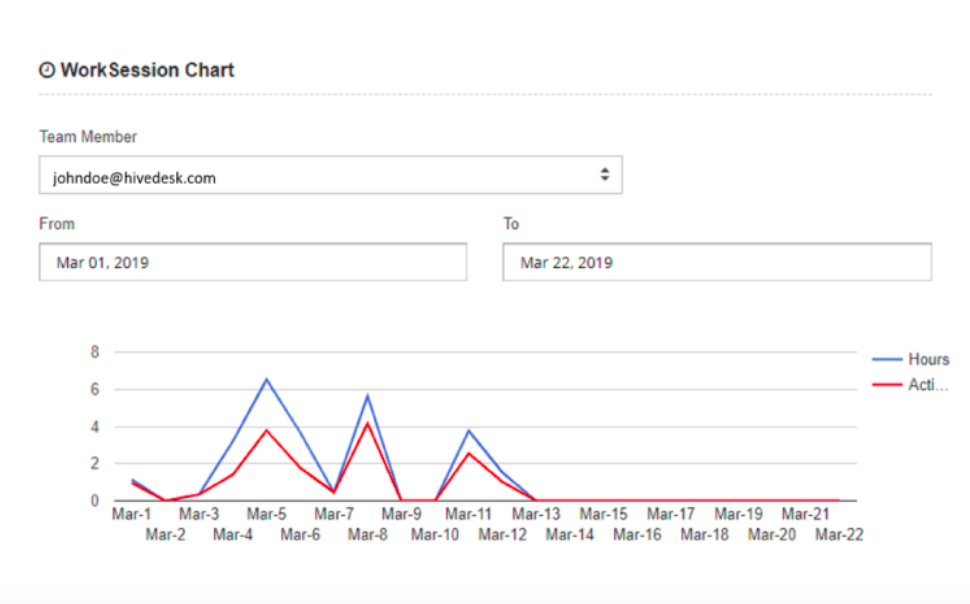
Task: Click the blue Hours peak at Mar-5
Action: [267, 379]
